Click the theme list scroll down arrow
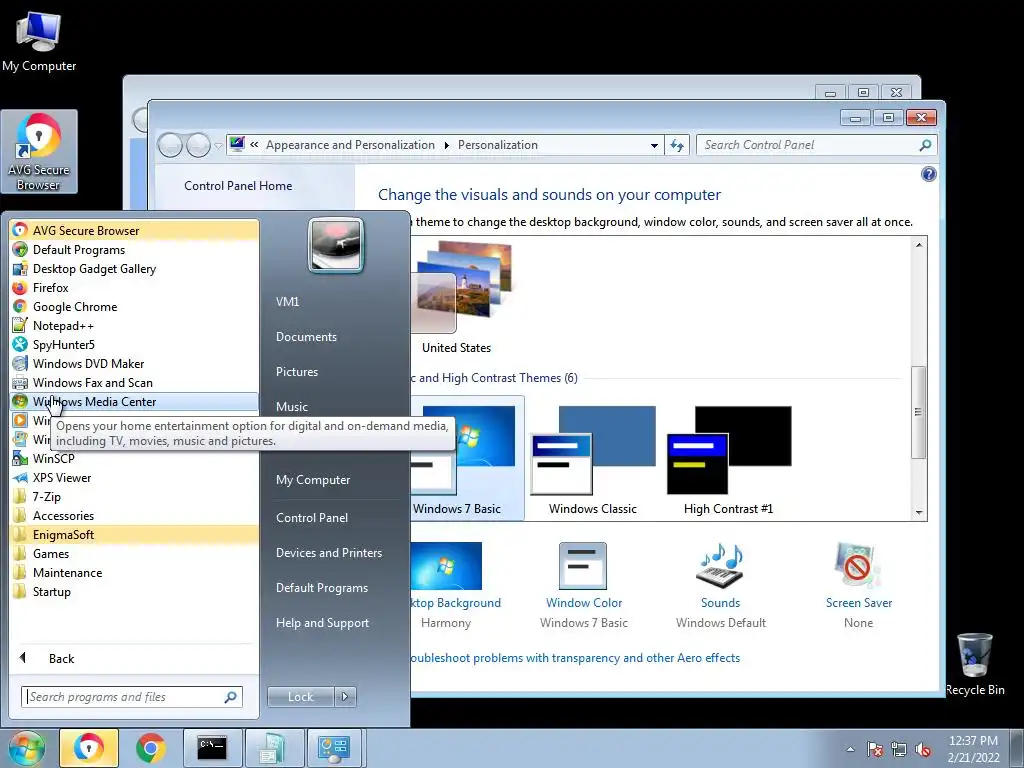 click(919, 513)
